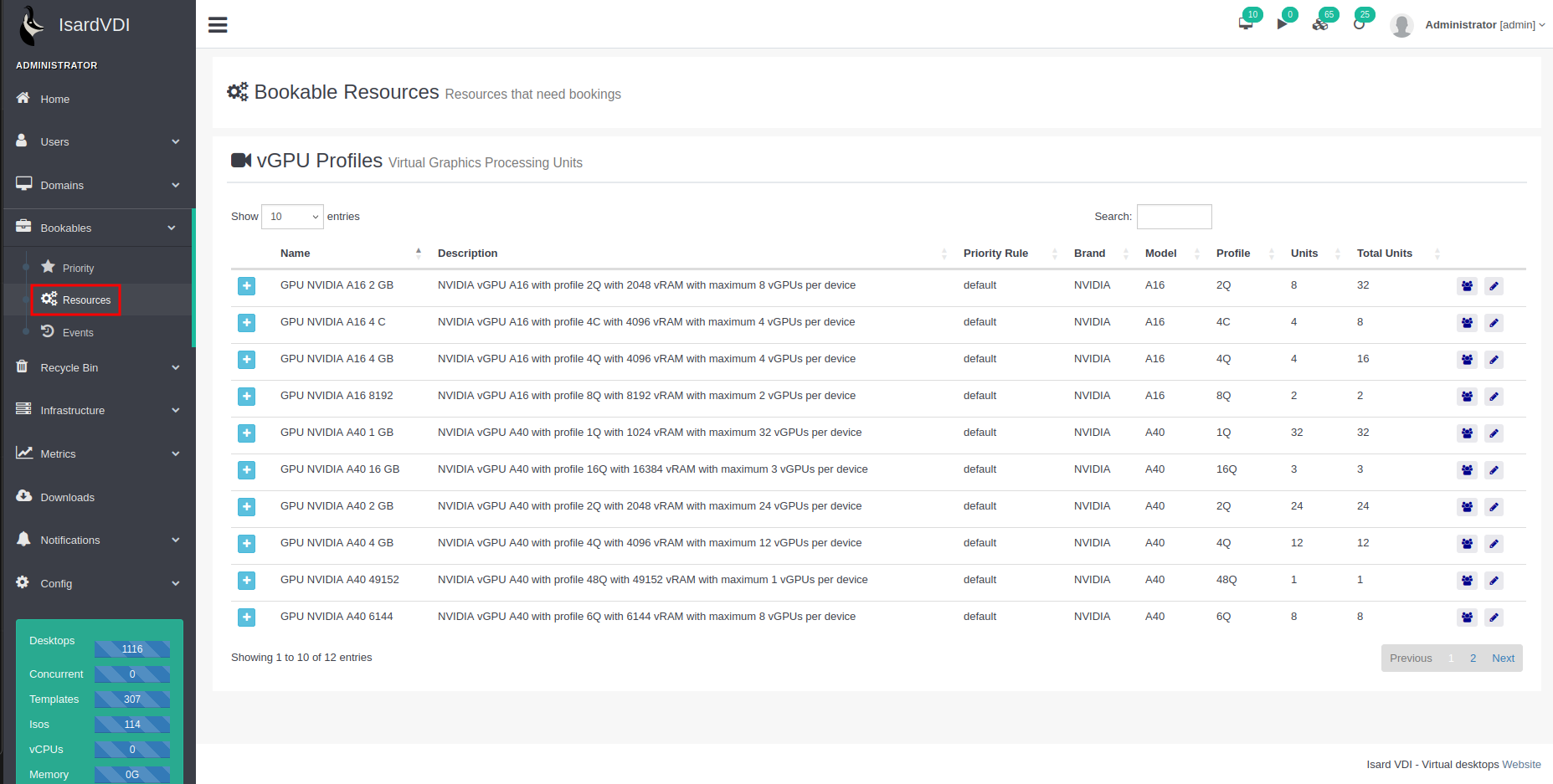Expand details for GPU NVIDIA A16 4 C row
The width and height of the screenshot is (1553, 784).
tap(246, 323)
